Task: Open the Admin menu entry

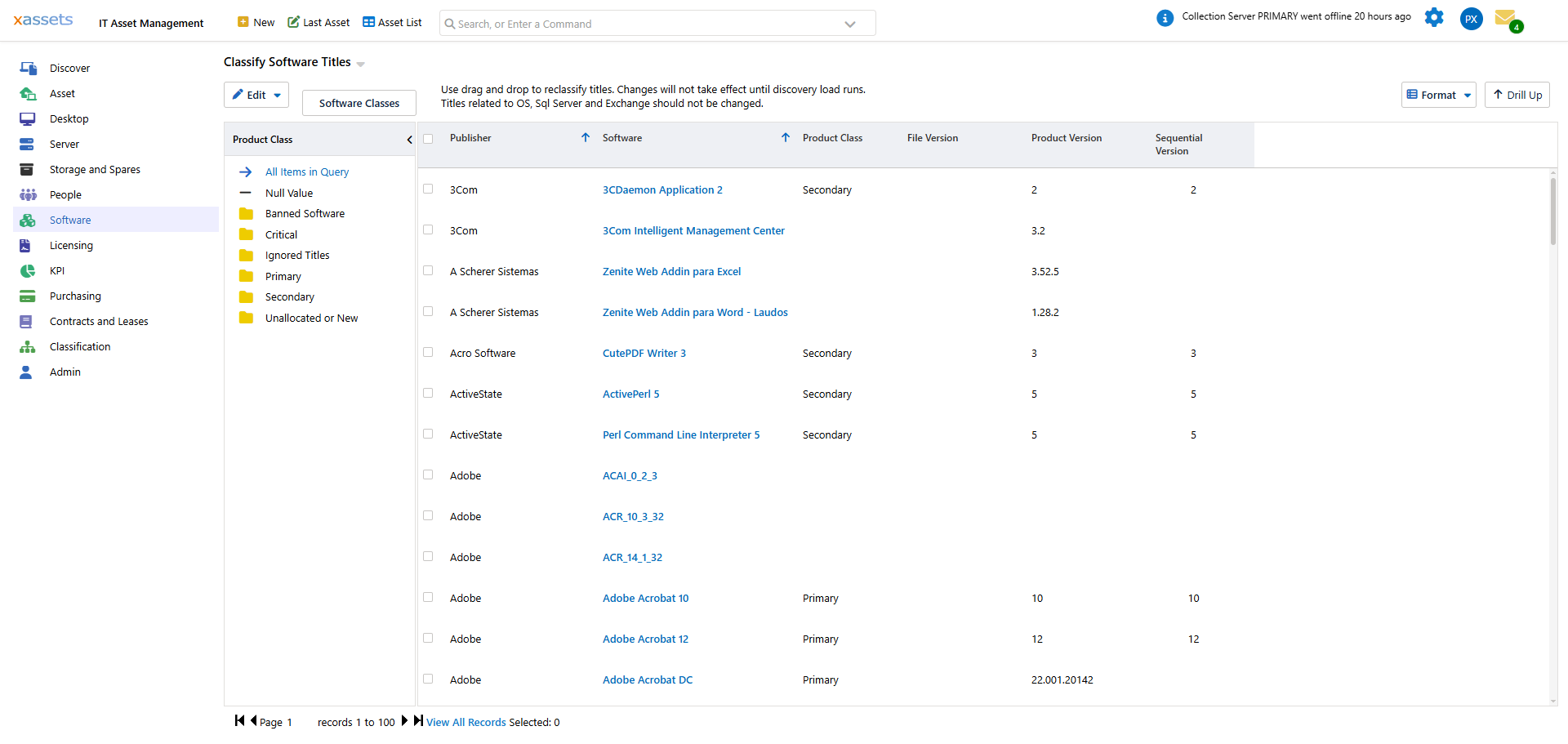Action: (x=65, y=372)
